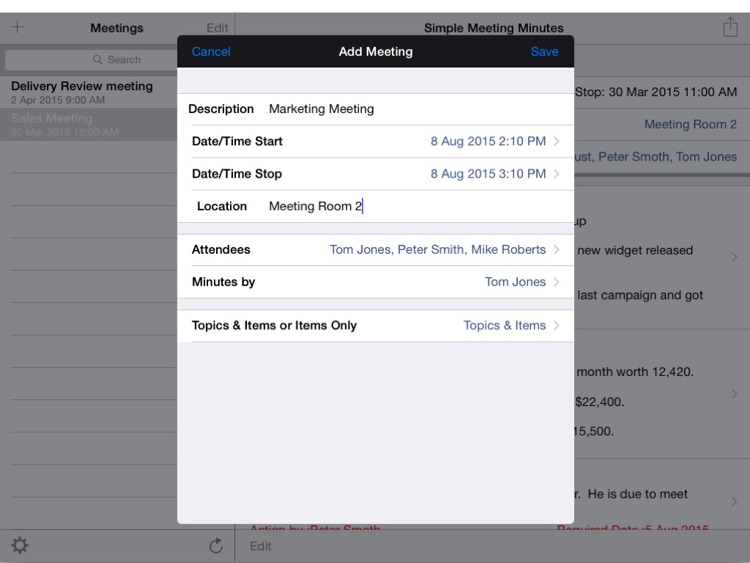Tap the 'last campaign and got' text
The width and height of the screenshot is (750, 563).
(640, 295)
